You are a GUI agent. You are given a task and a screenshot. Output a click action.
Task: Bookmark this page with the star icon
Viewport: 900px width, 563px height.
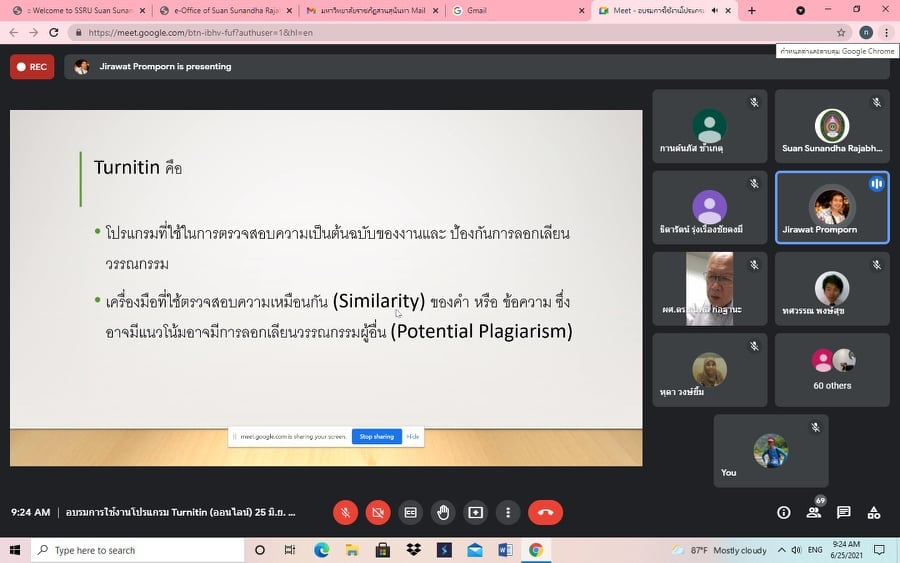(841, 32)
